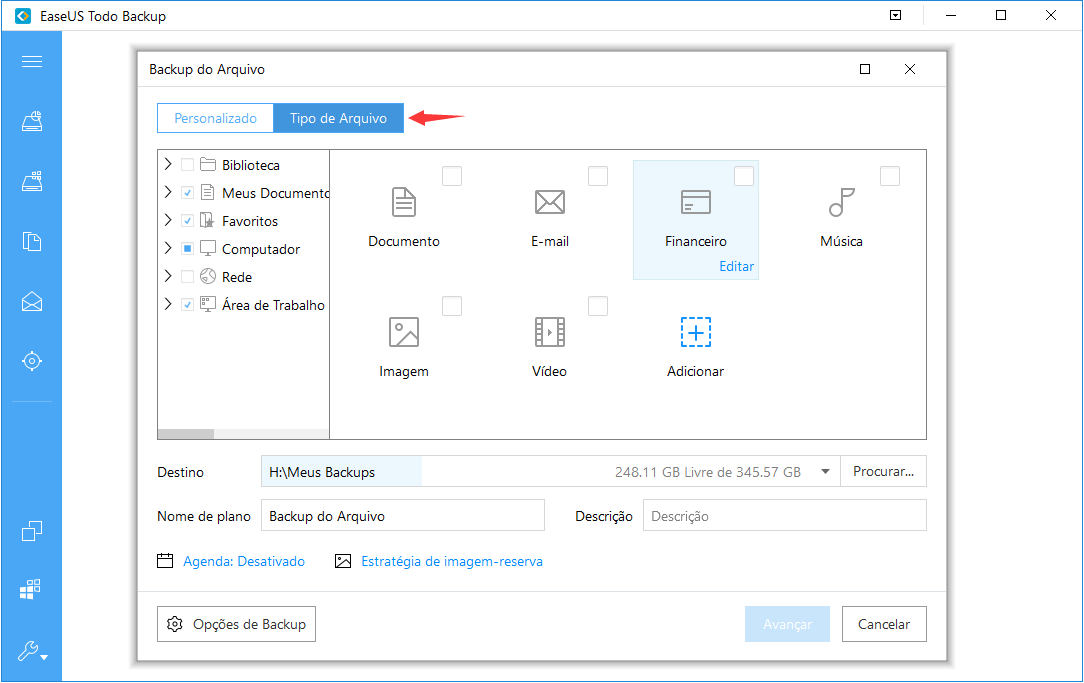Expand the Biblioteca tree node
This screenshot has height=683, width=1084.
click(x=168, y=164)
